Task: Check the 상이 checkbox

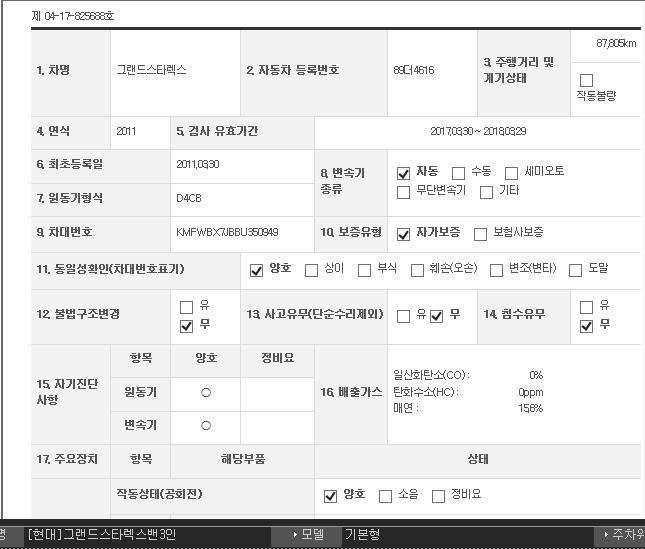Action: click(x=310, y=270)
